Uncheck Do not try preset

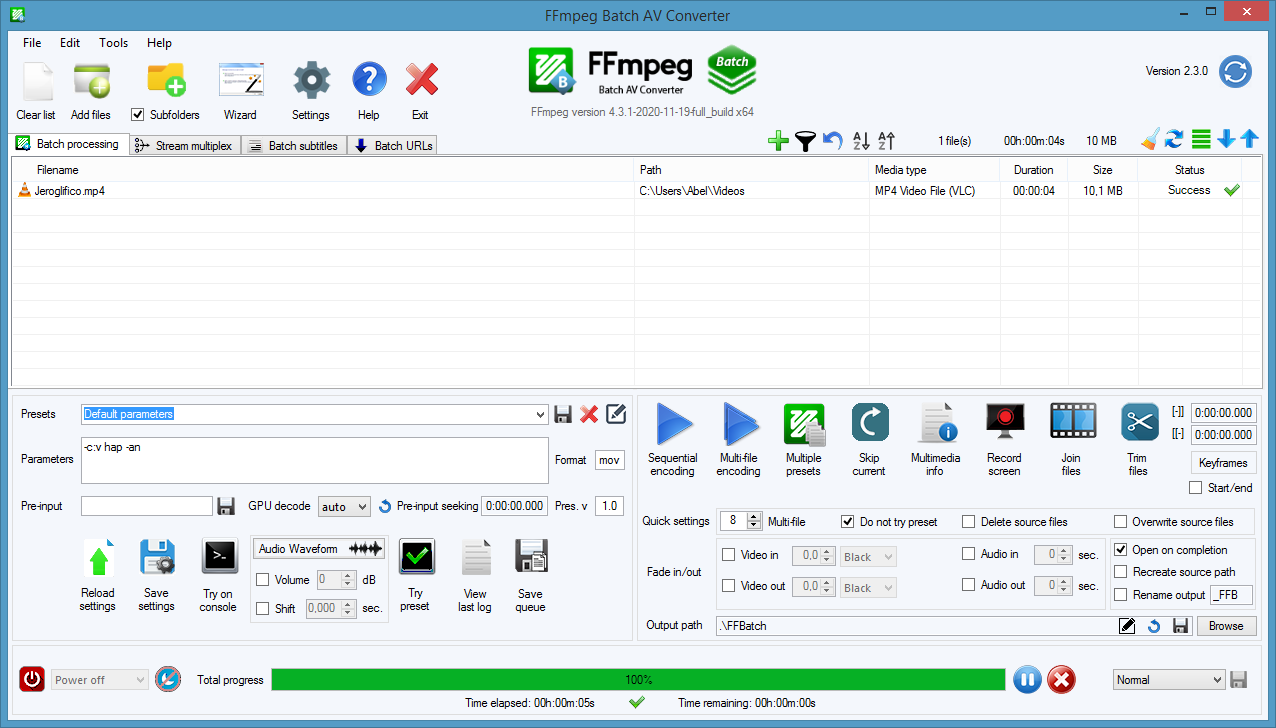point(848,521)
